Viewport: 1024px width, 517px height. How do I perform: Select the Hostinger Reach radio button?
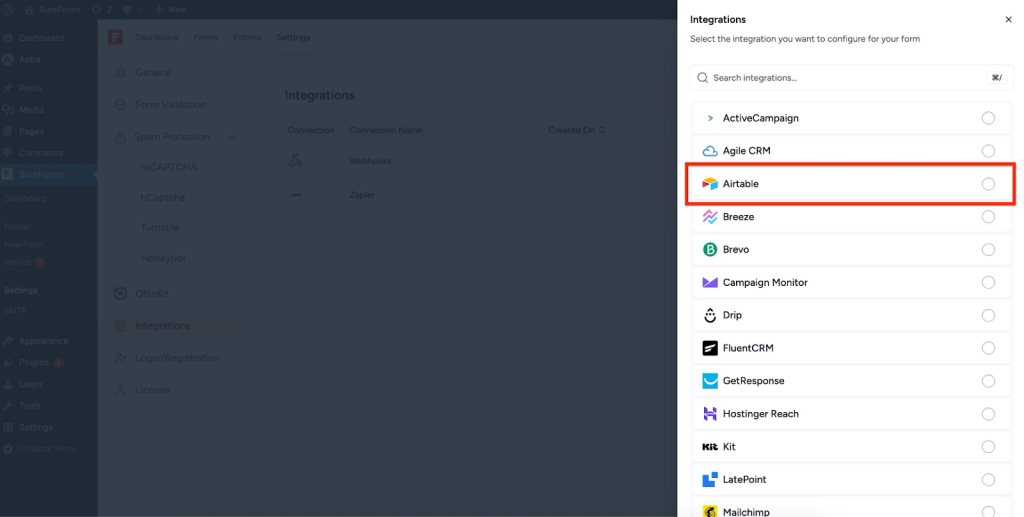click(988, 414)
